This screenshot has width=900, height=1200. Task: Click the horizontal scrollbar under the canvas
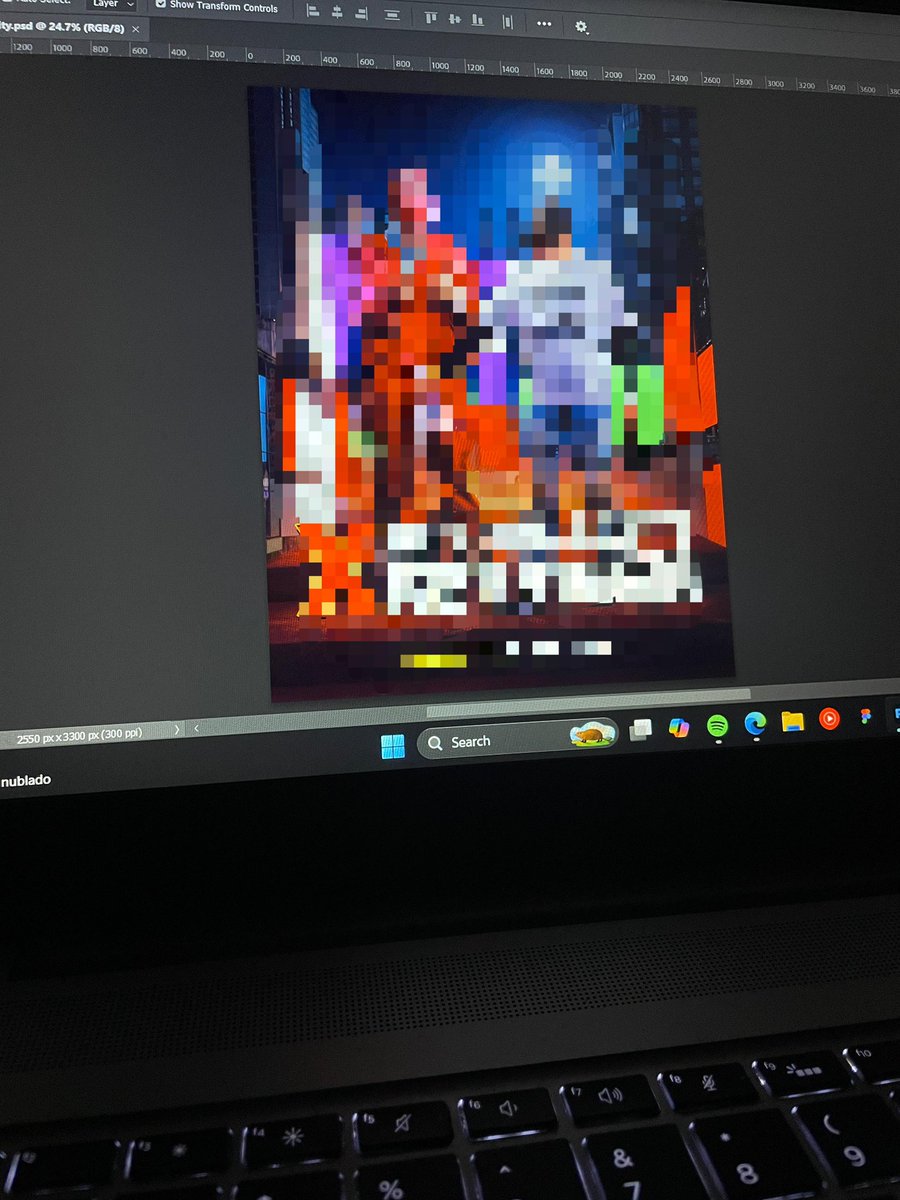tap(588, 704)
